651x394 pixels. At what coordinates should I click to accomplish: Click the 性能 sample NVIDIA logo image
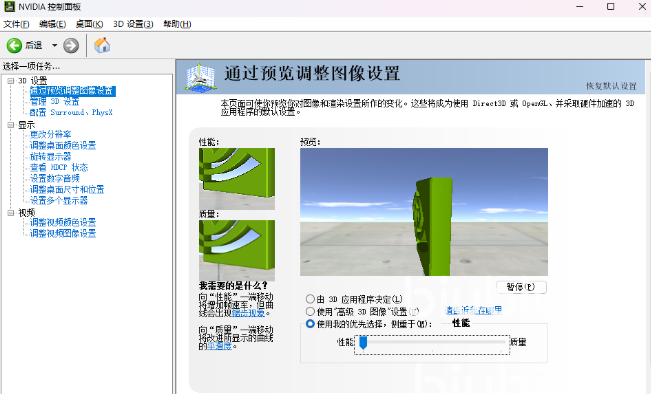click(237, 179)
